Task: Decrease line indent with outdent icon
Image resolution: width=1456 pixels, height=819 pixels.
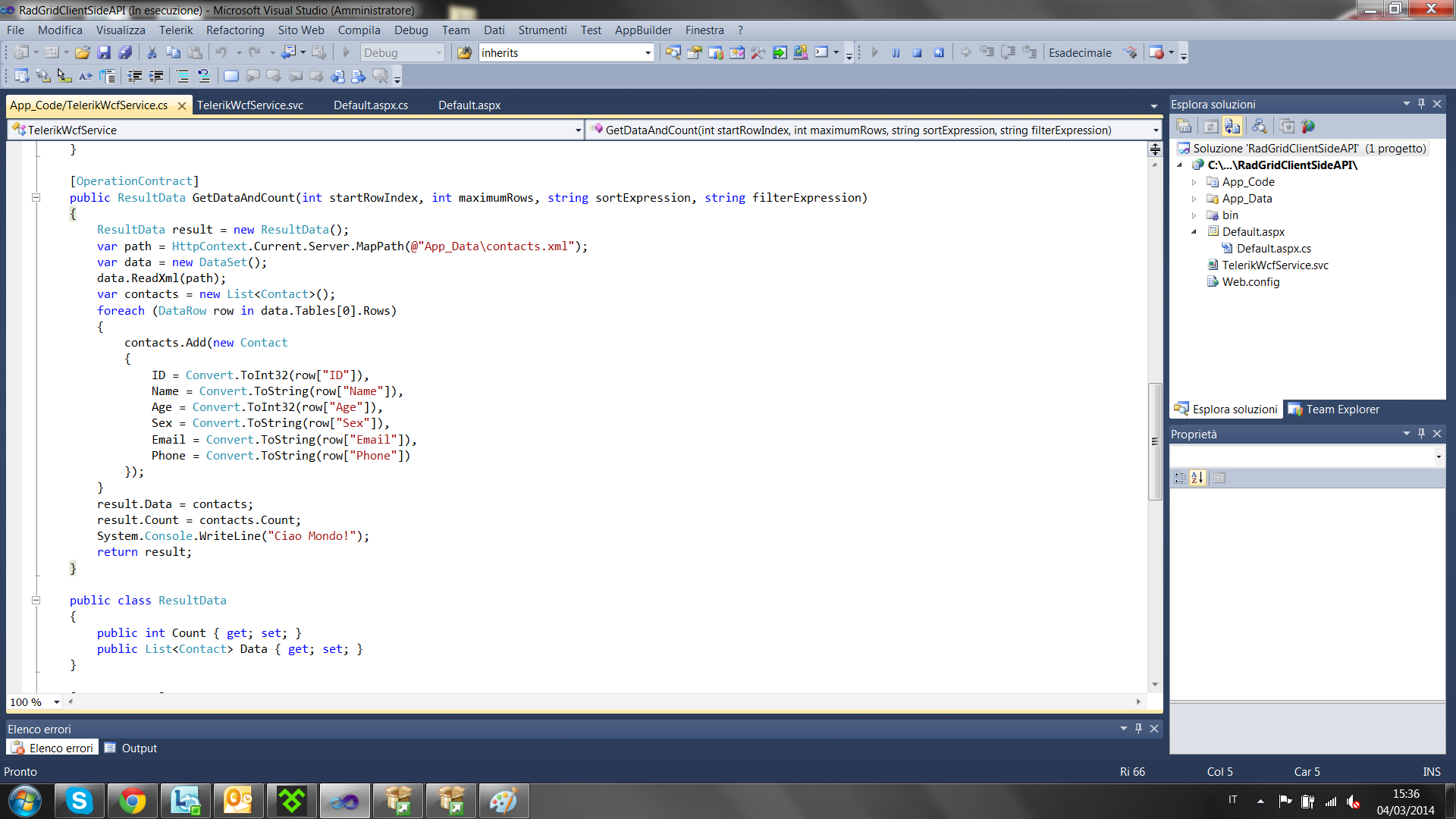Action: [135, 76]
